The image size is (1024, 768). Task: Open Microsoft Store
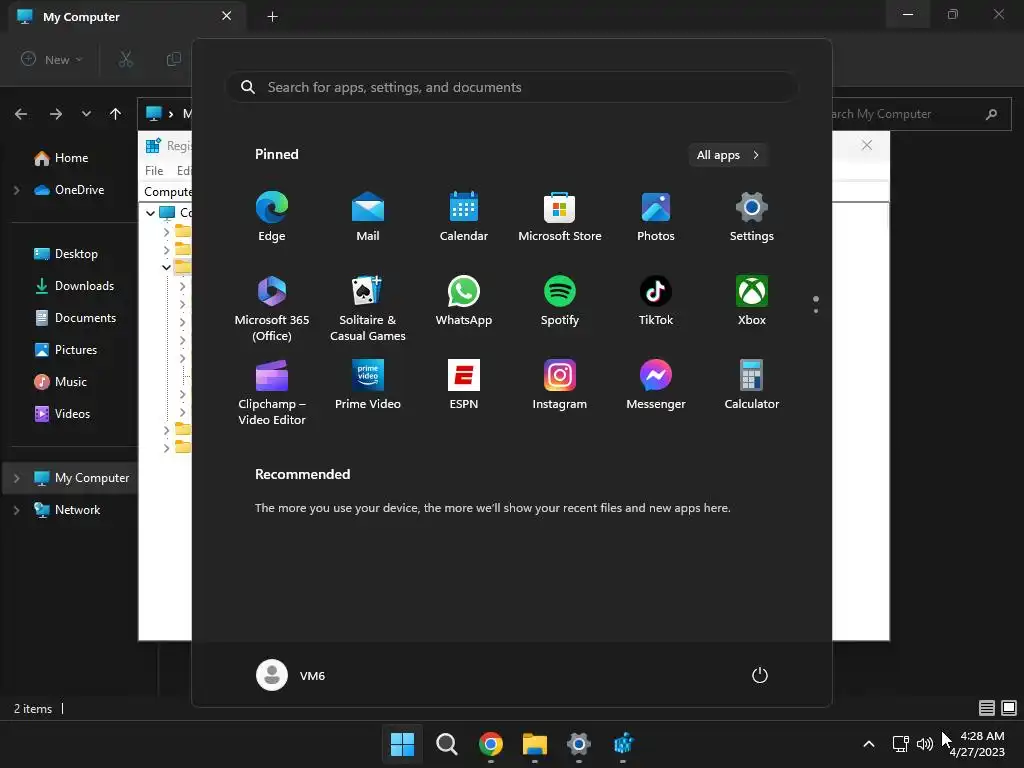tap(560, 217)
